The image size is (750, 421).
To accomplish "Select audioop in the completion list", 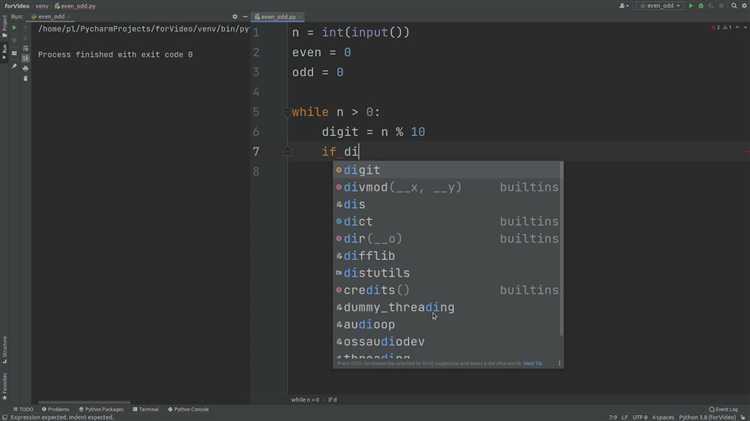I will 448,325.
